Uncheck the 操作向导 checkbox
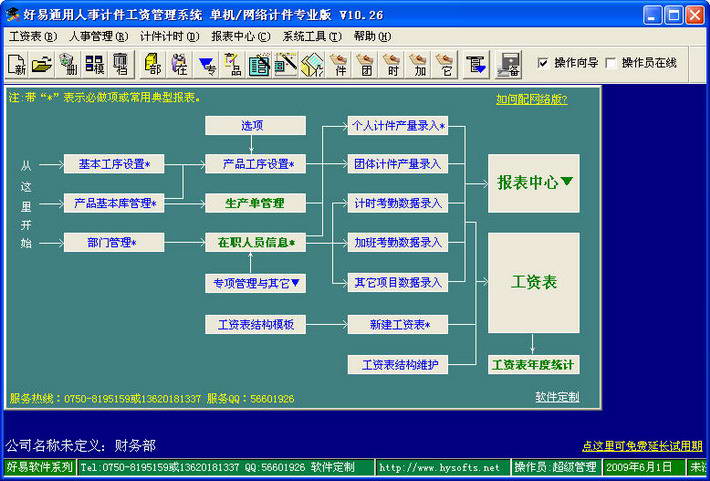Viewport: 710px width, 481px height. click(542, 63)
